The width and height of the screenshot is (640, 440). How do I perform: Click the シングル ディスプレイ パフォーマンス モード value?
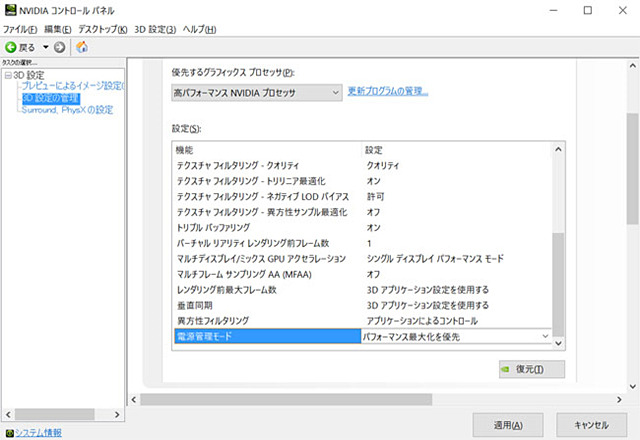pyautogui.click(x=435, y=259)
